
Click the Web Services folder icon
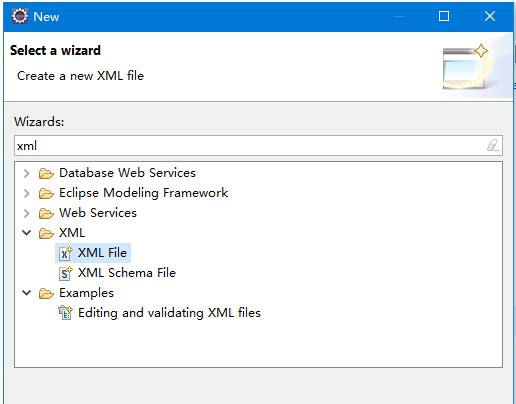pos(46,213)
